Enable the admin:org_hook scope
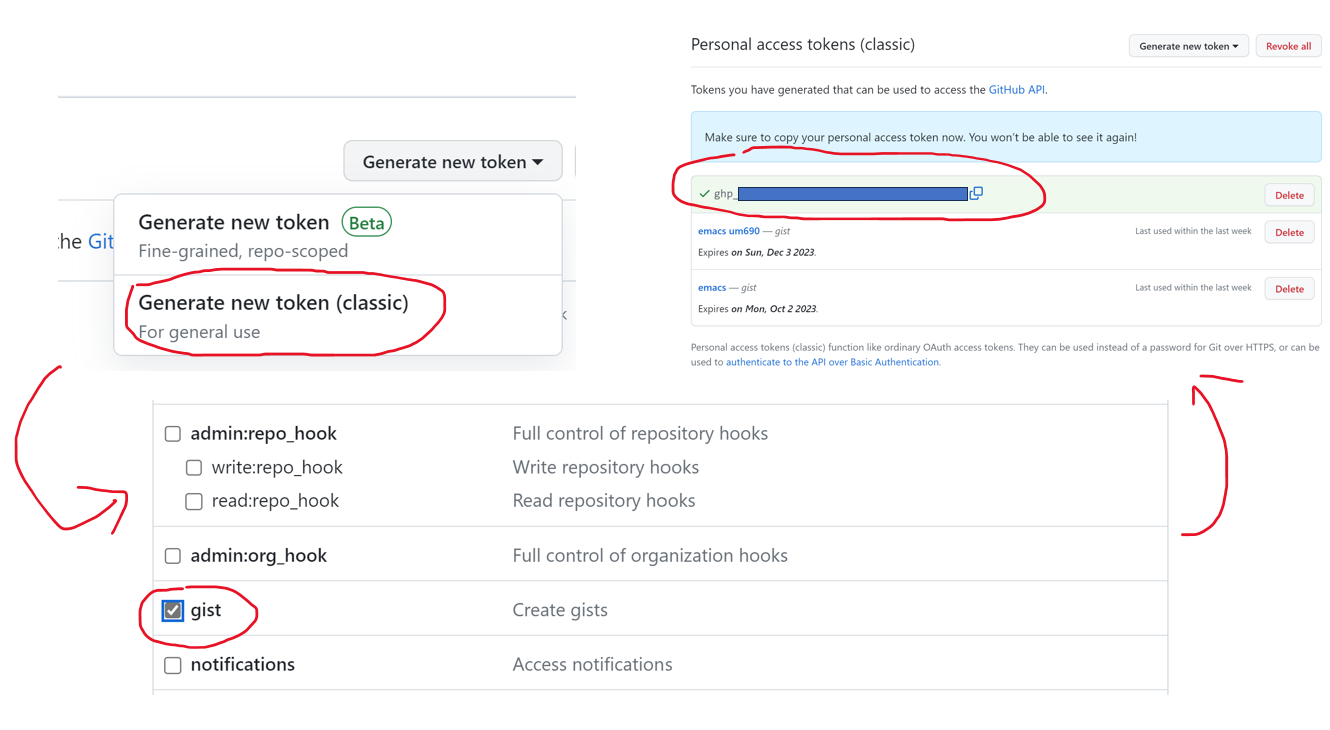 tap(173, 556)
